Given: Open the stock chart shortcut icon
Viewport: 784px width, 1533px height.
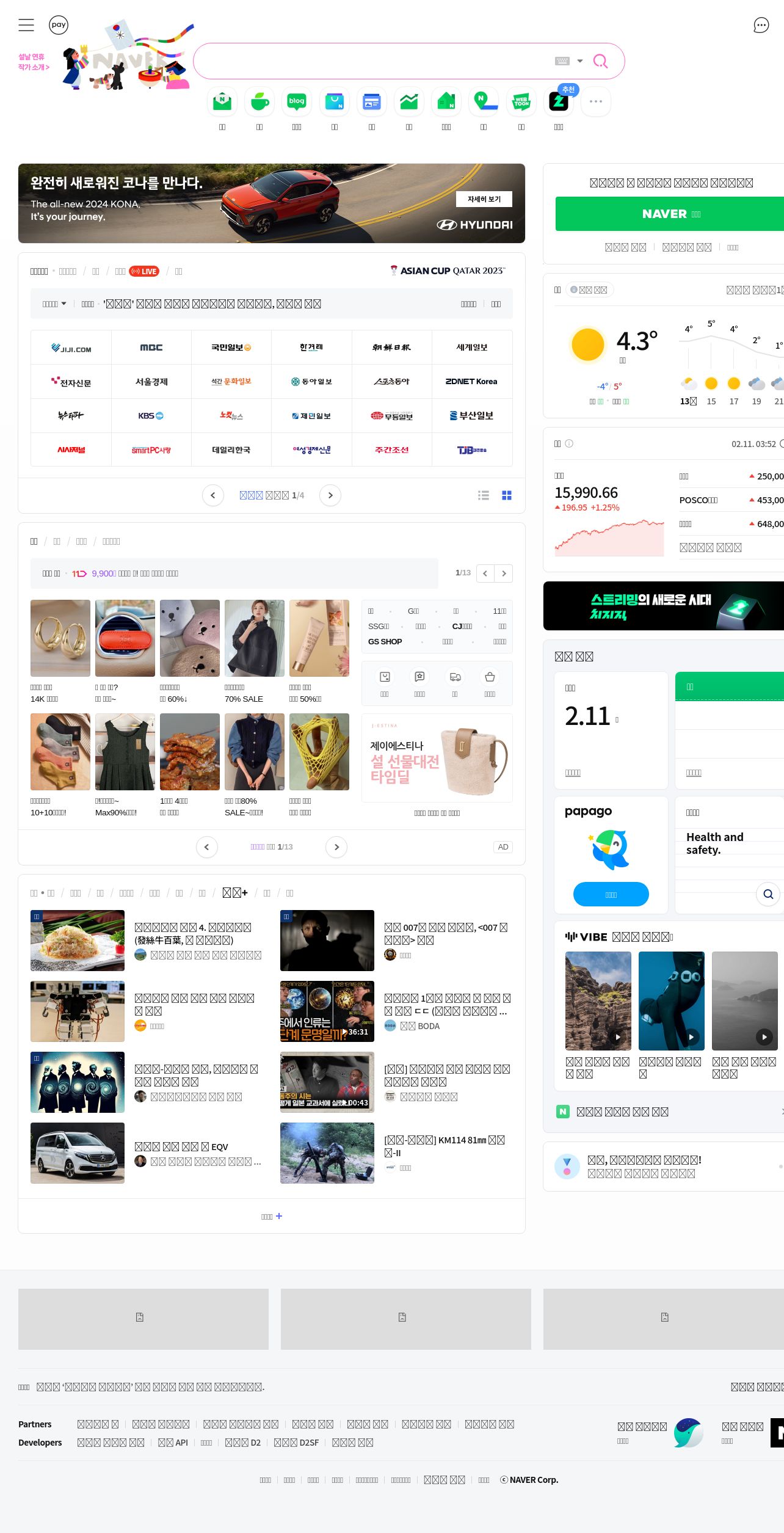Looking at the screenshot, I should tap(409, 101).
